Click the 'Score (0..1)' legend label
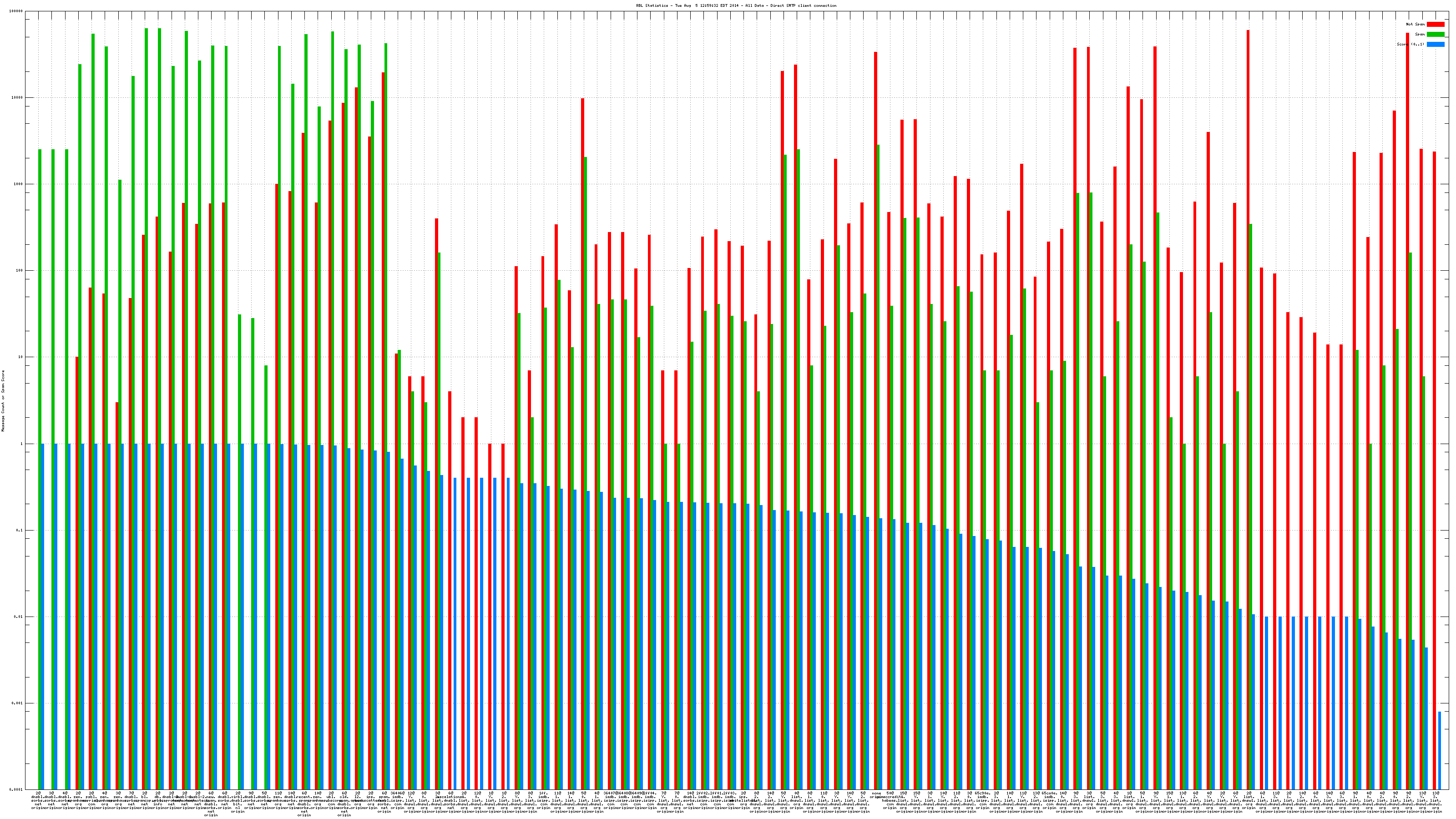The height and width of the screenshot is (819, 1456). [1410, 44]
